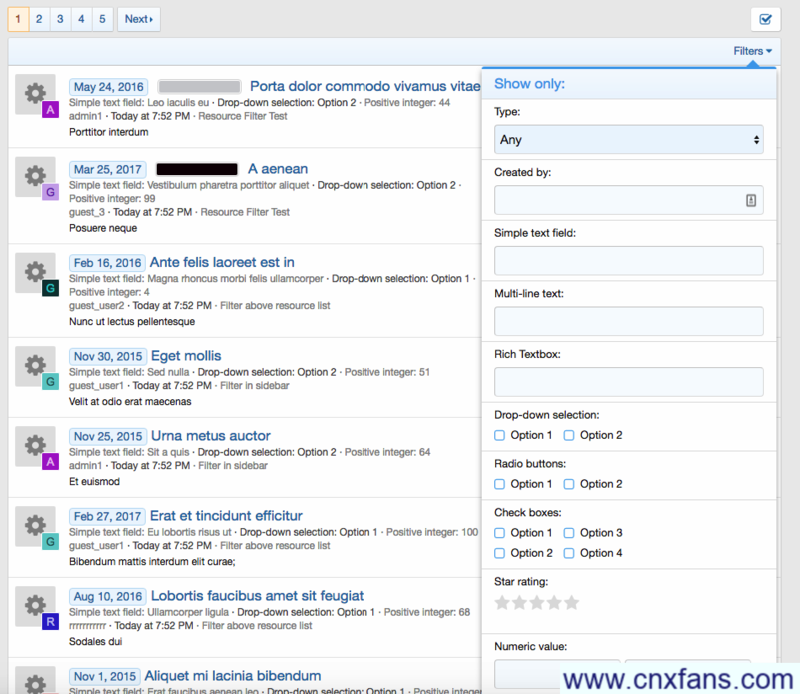
Task: Toggle the Filters dropdown menu
Action: tap(753, 51)
